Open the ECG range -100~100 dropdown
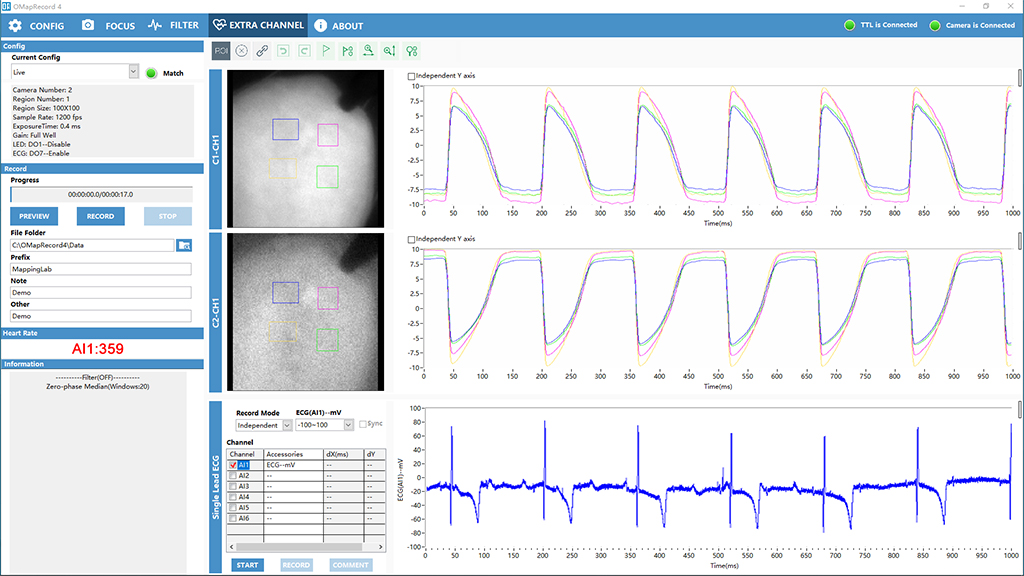Screen dimensions: 1024x576 [x=348, y=425]
